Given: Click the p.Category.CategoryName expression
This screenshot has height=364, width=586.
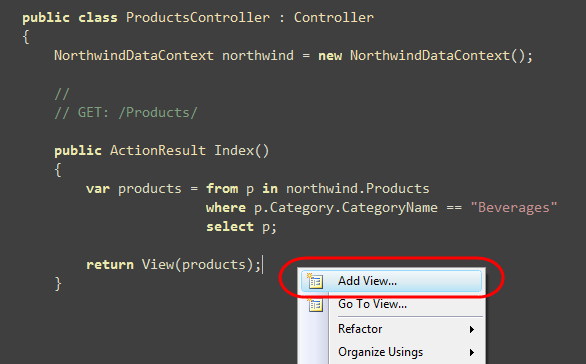Looking at the screenshot, I should [x=346, y=208].
